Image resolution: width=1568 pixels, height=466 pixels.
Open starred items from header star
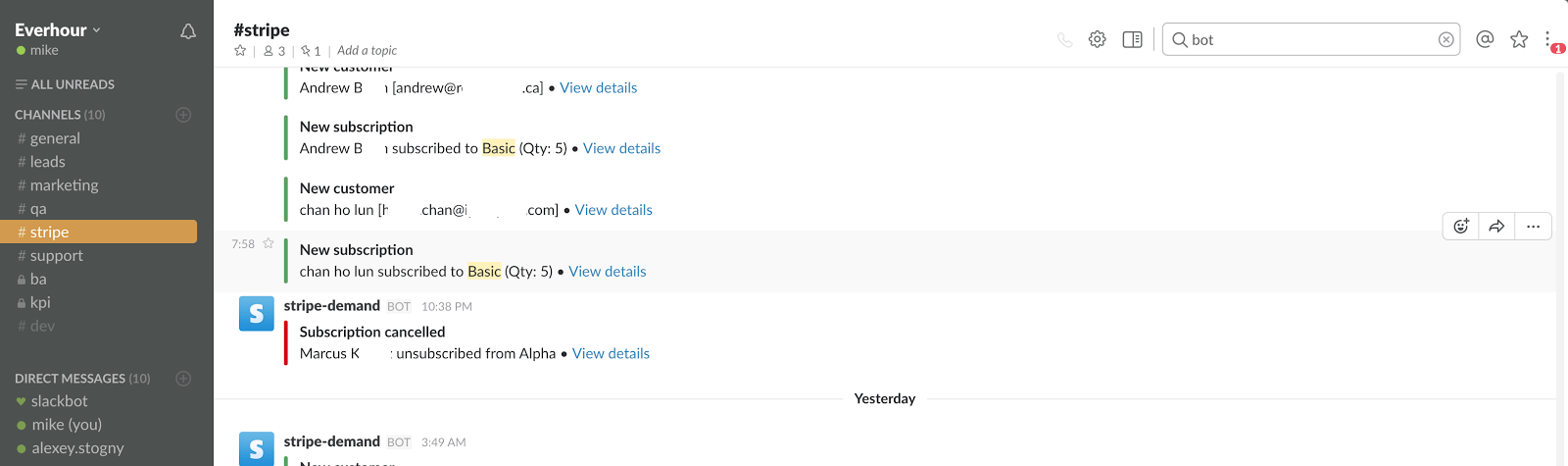(1519, 39)
